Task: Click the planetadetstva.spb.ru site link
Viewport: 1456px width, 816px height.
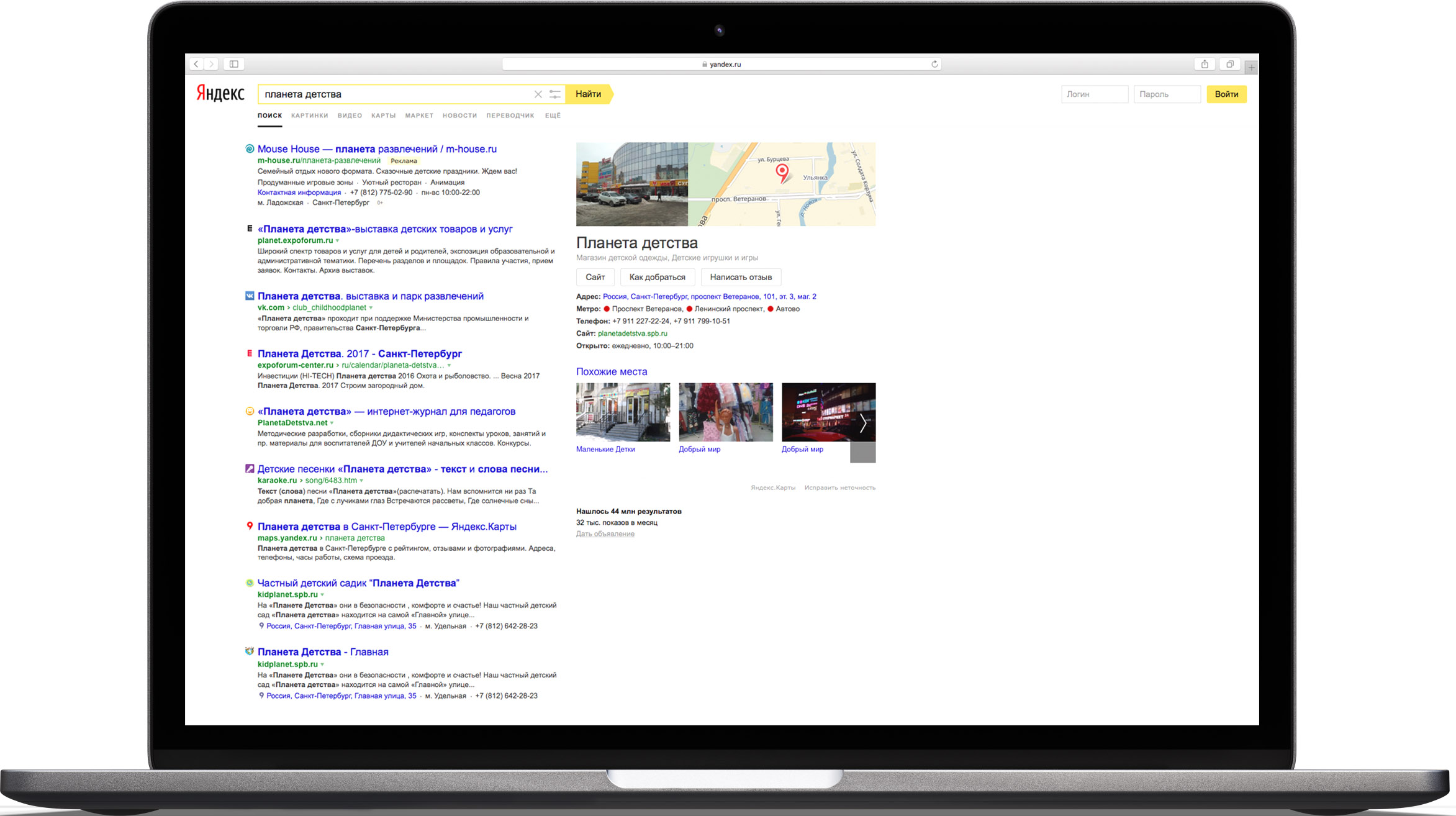Action: point(633,333)
